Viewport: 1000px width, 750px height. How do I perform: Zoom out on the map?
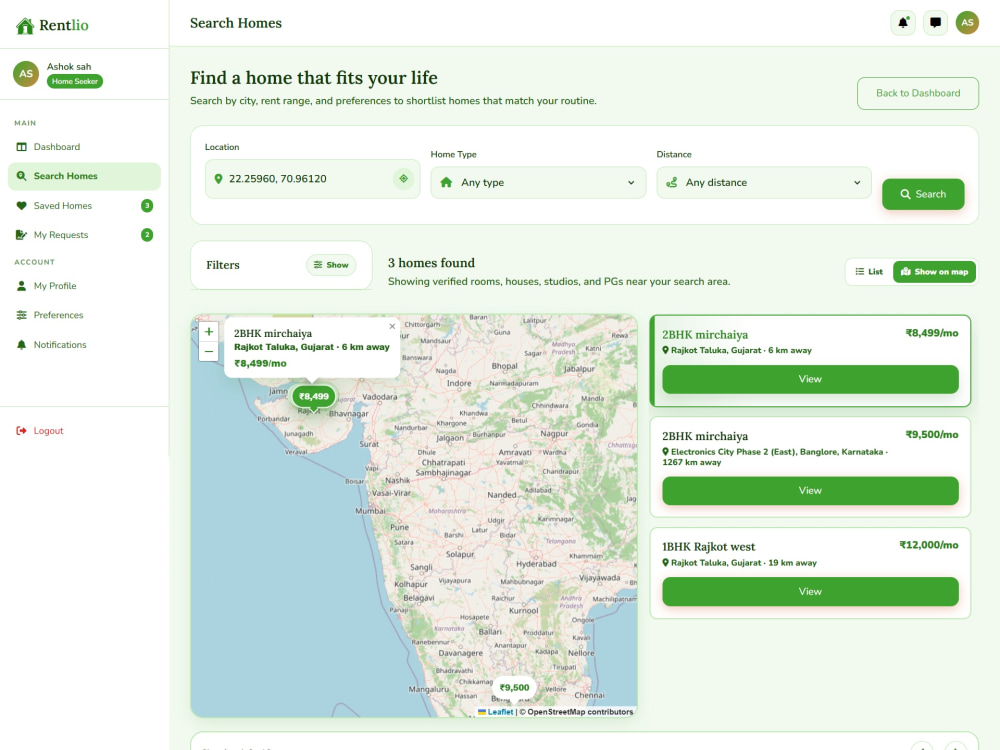[x=209, y=351]
